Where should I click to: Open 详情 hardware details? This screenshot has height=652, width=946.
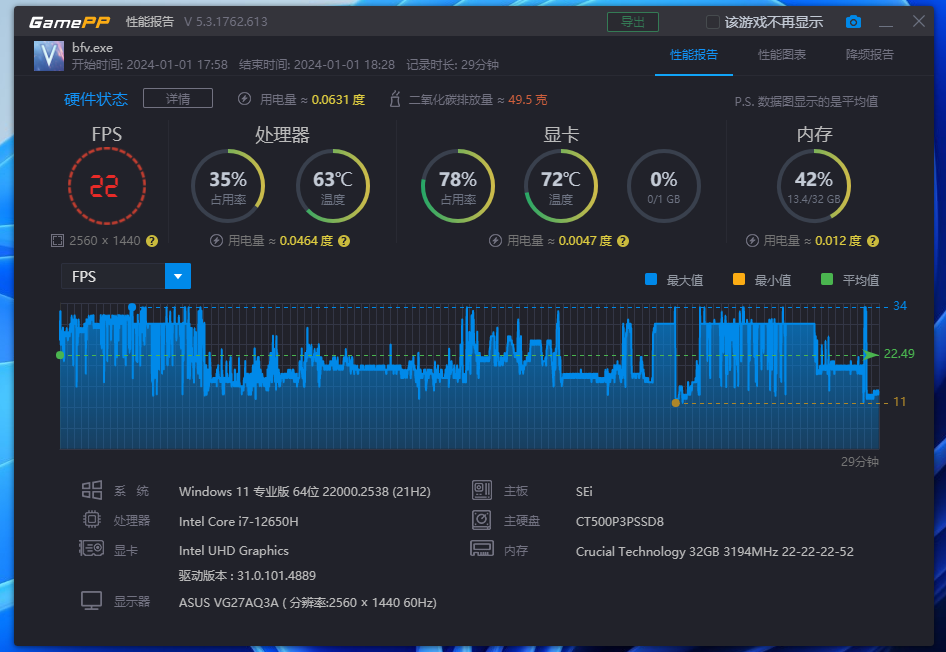pos(177,98)
